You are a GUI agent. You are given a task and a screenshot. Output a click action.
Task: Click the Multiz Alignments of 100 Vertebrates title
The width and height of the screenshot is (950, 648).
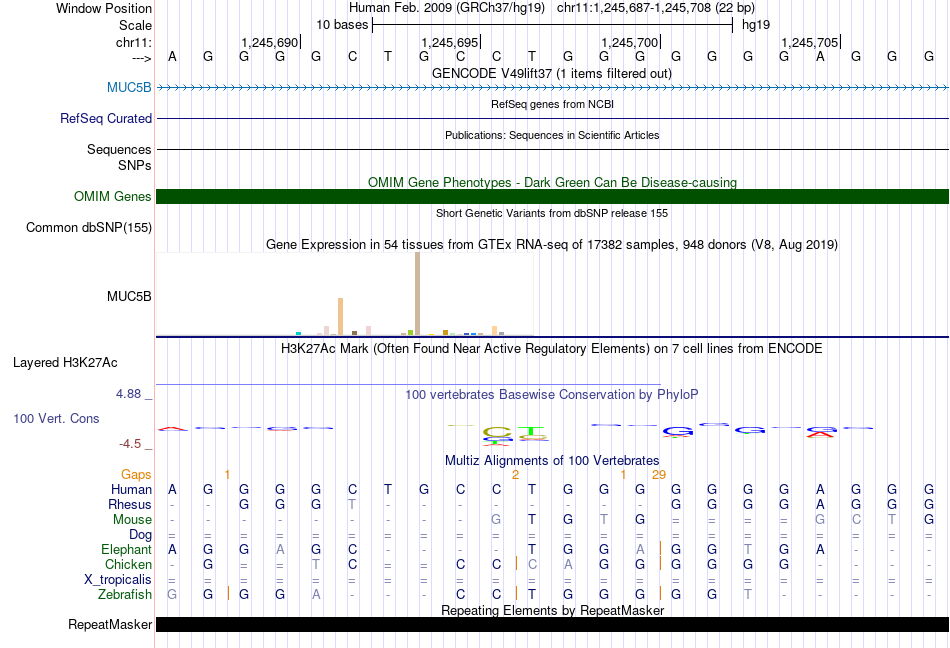(552, 460)
